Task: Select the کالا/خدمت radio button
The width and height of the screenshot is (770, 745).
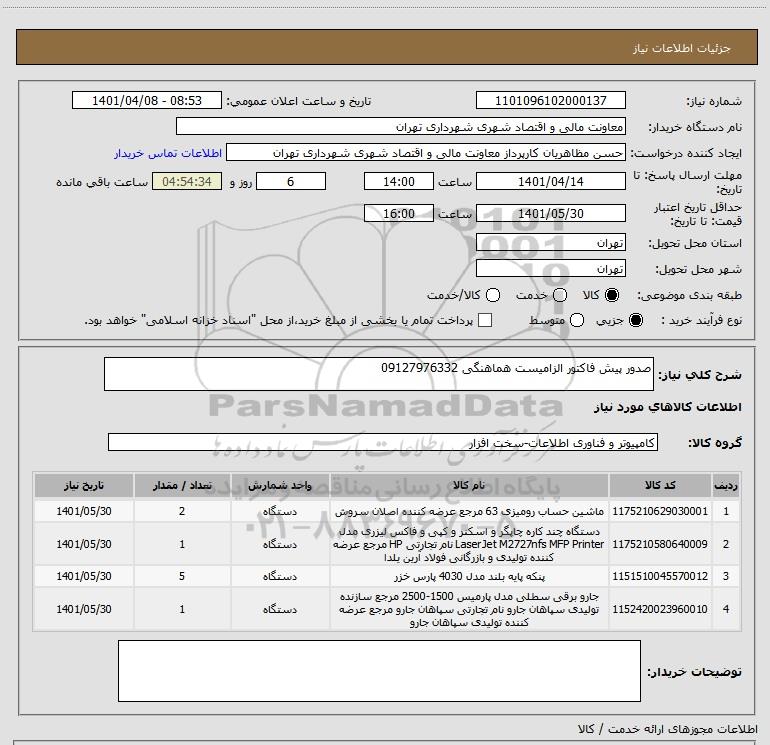Action: click(x=493, y=295)
